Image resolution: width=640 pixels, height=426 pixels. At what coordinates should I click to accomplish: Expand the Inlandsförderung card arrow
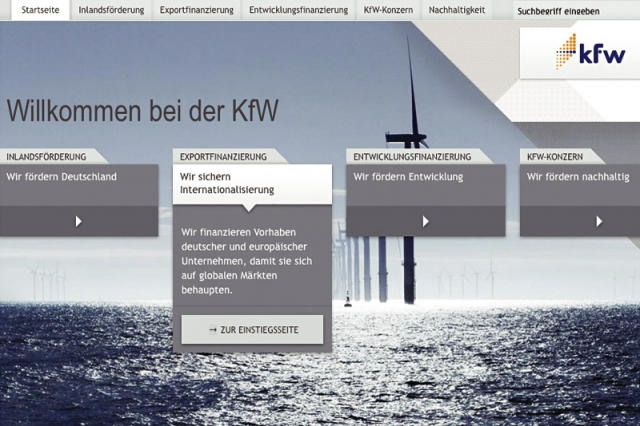tap(78, 221)
